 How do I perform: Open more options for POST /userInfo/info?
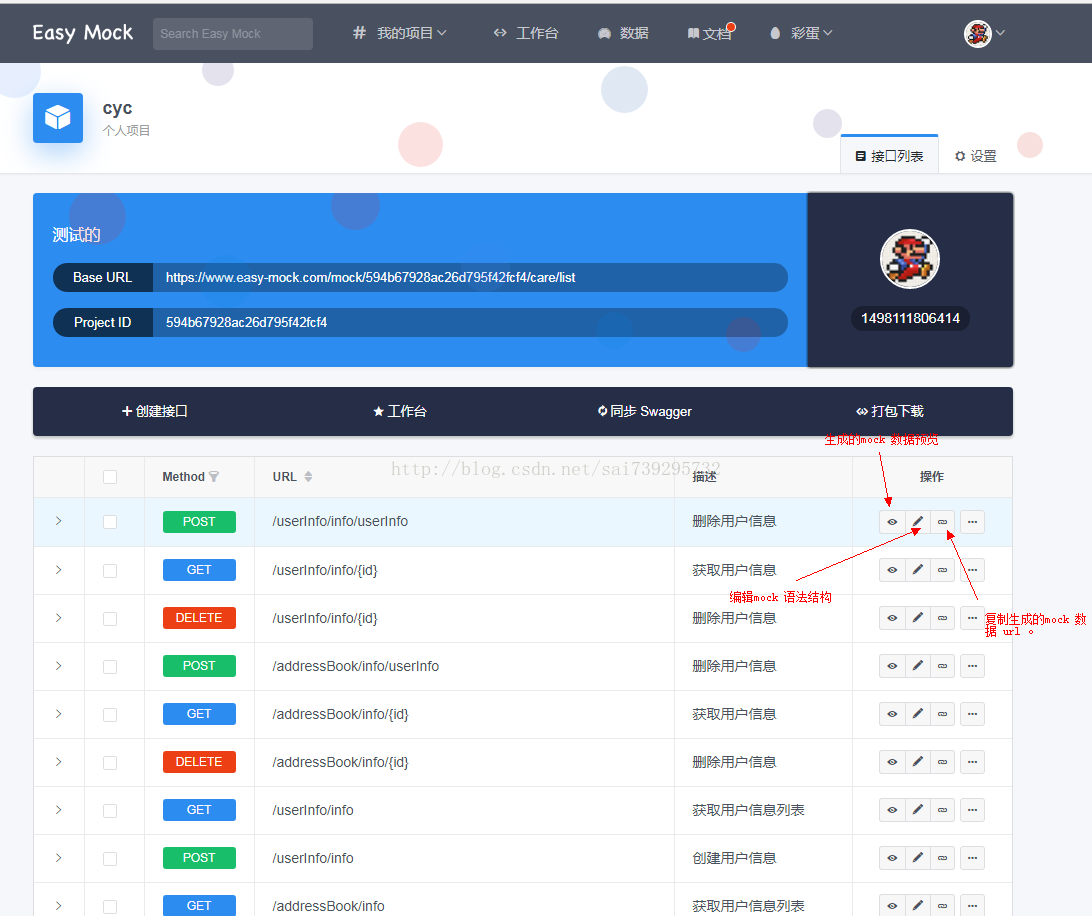[x=972, y=858]
